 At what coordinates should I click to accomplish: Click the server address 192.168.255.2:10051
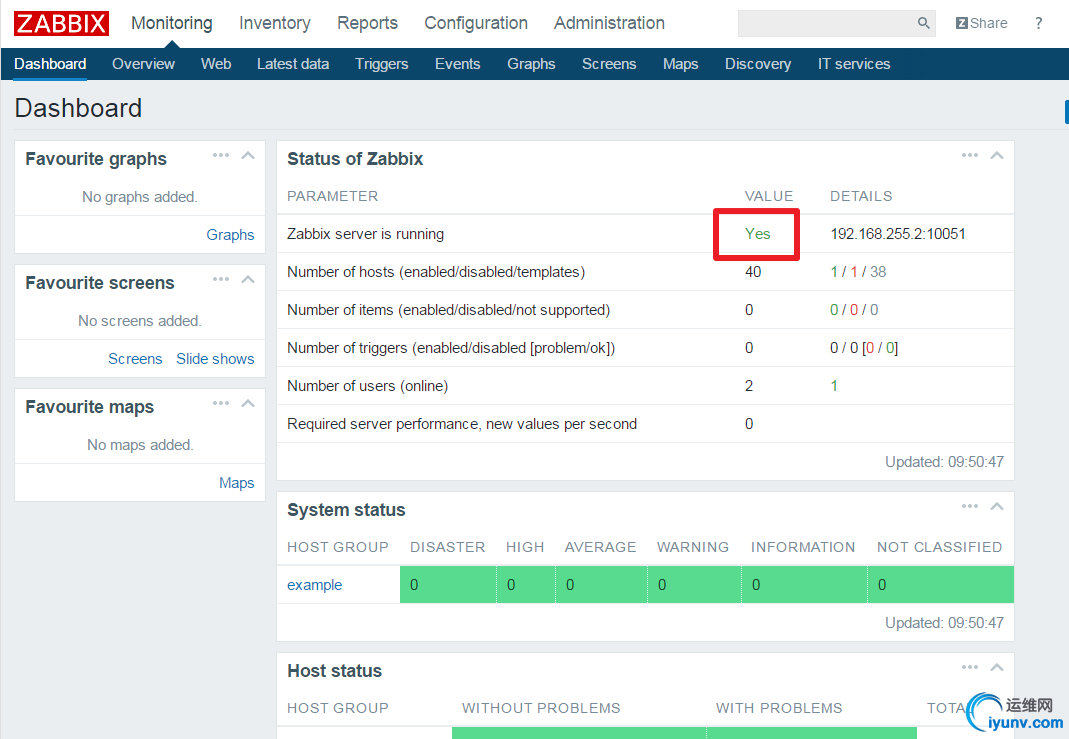point(898,234)
